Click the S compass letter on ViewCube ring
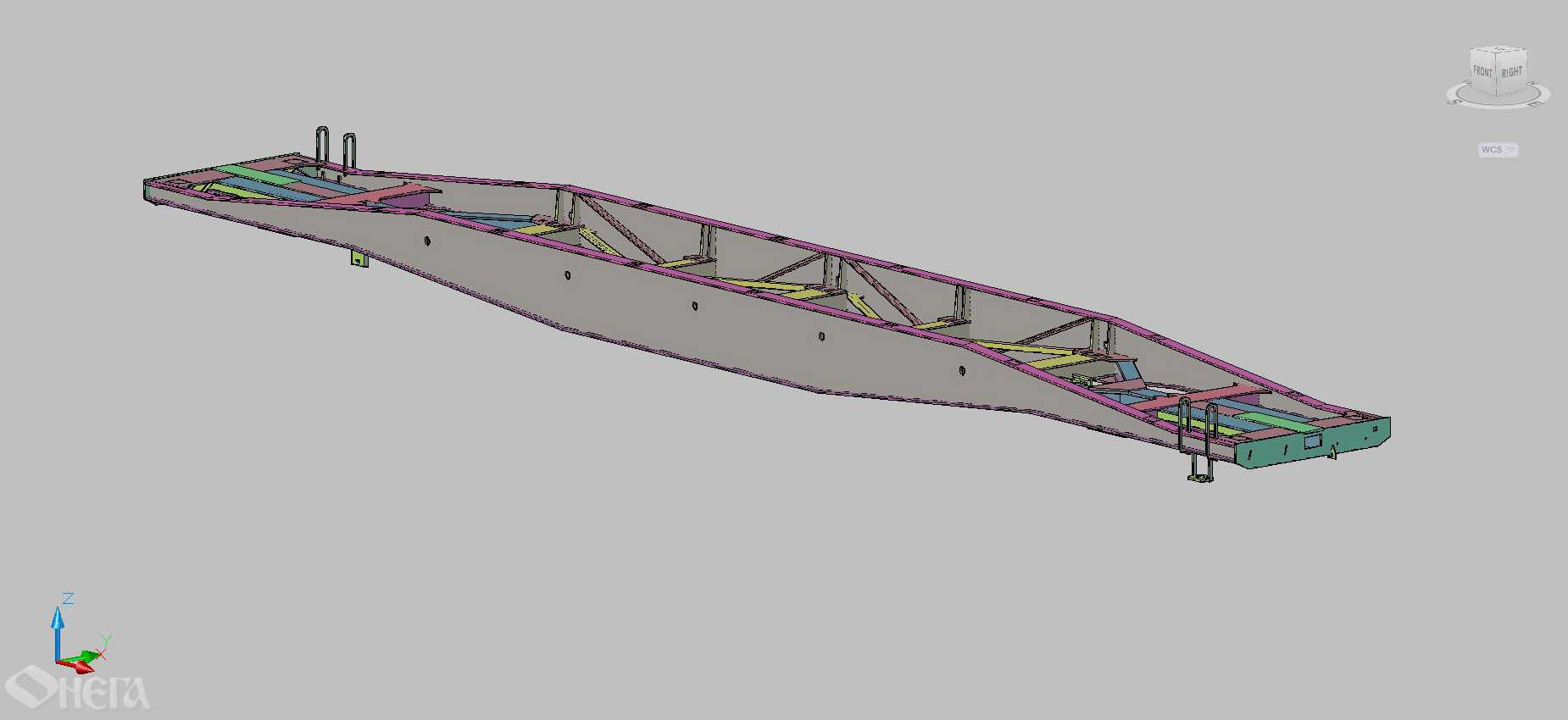This screenshot has height=720, width=1568. click(x=1456, y=101)
